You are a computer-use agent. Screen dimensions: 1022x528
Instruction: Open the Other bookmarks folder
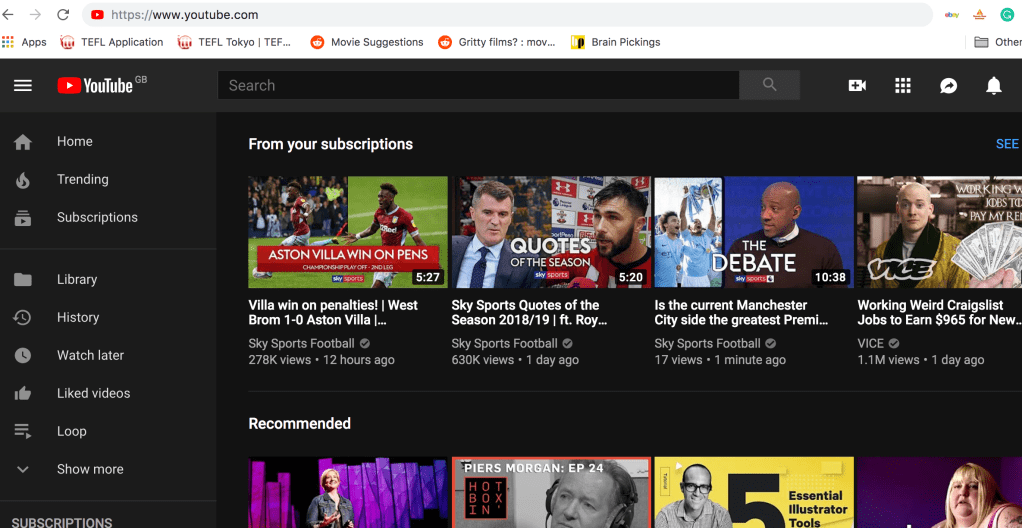pyautogui.click(x=998, y=42)
